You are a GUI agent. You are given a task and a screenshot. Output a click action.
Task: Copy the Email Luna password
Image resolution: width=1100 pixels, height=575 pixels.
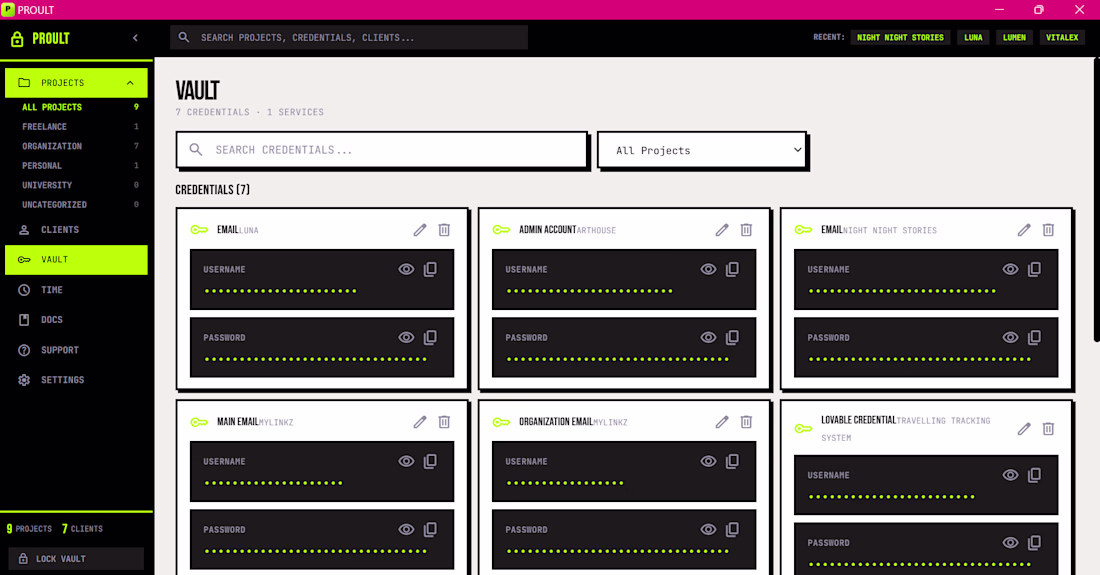coord(430,337)
